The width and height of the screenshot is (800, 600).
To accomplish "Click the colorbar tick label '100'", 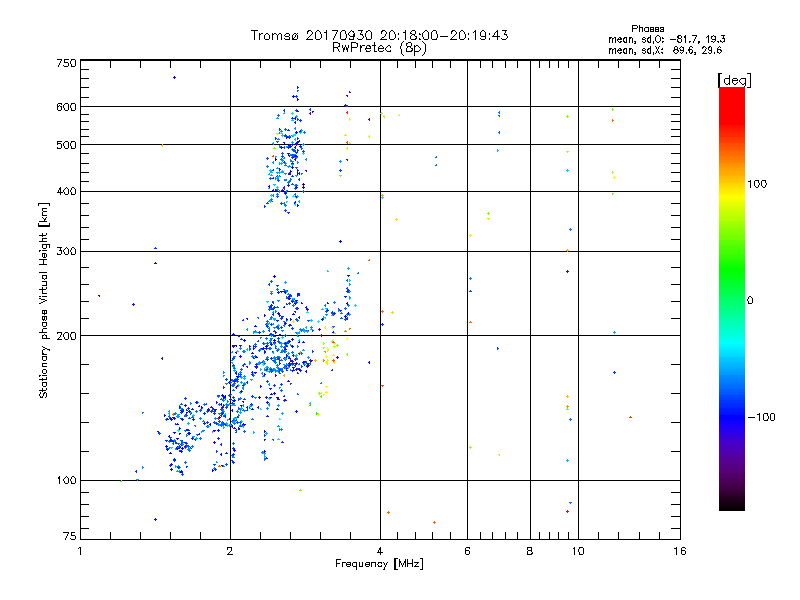I will pyautogui.click(x=757, y=184).
